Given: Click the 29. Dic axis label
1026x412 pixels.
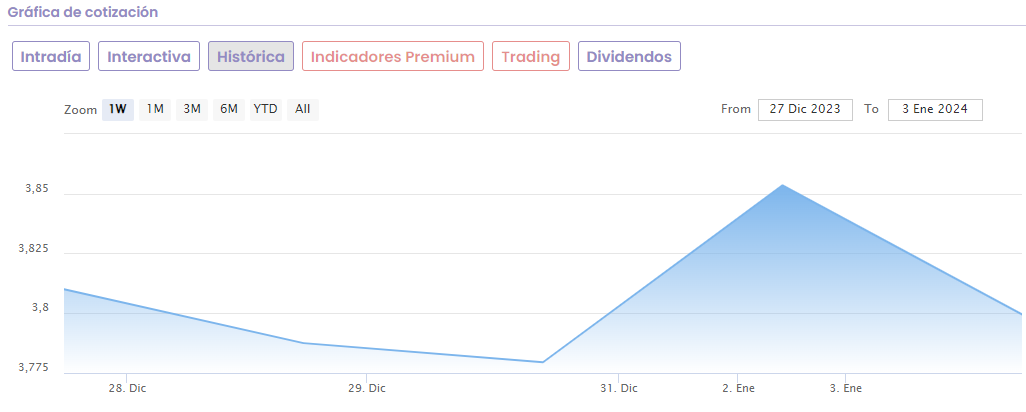Looking at the screenshot, I should (x=368, y=388).
